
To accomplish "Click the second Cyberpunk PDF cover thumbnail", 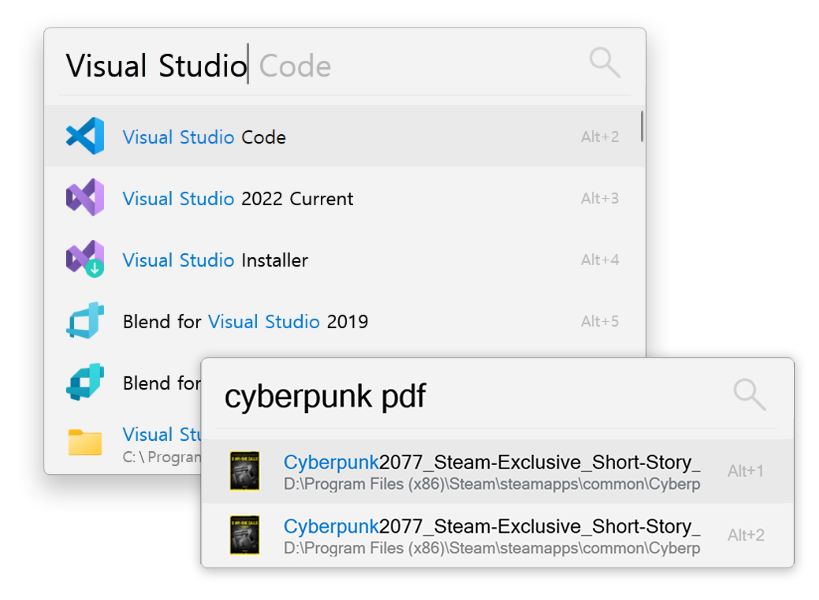I will pyautogui.click(x=244, y=535).
